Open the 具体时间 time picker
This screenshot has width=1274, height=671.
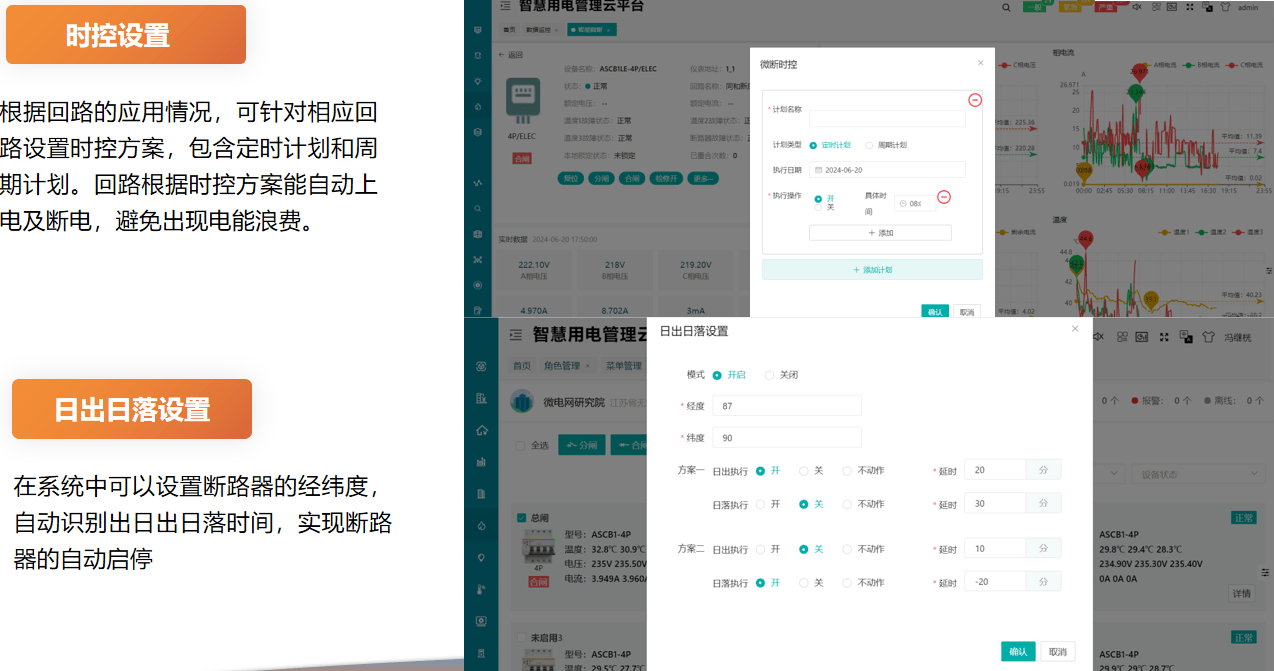click(915, 203)
